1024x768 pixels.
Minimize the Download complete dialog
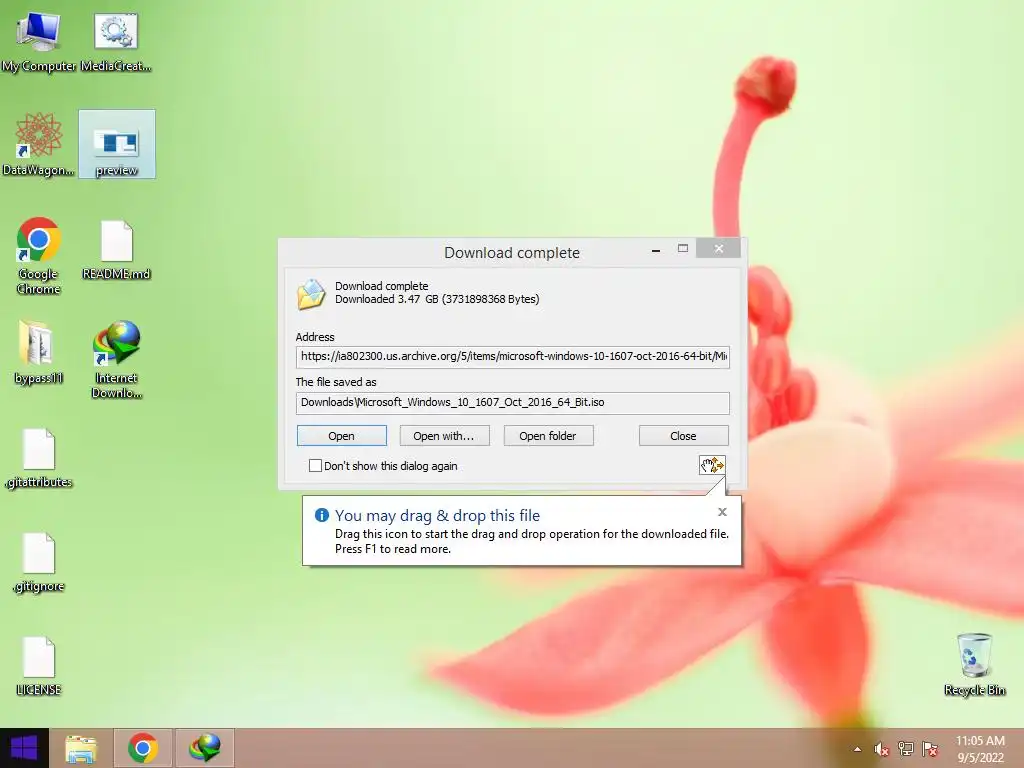656,249
